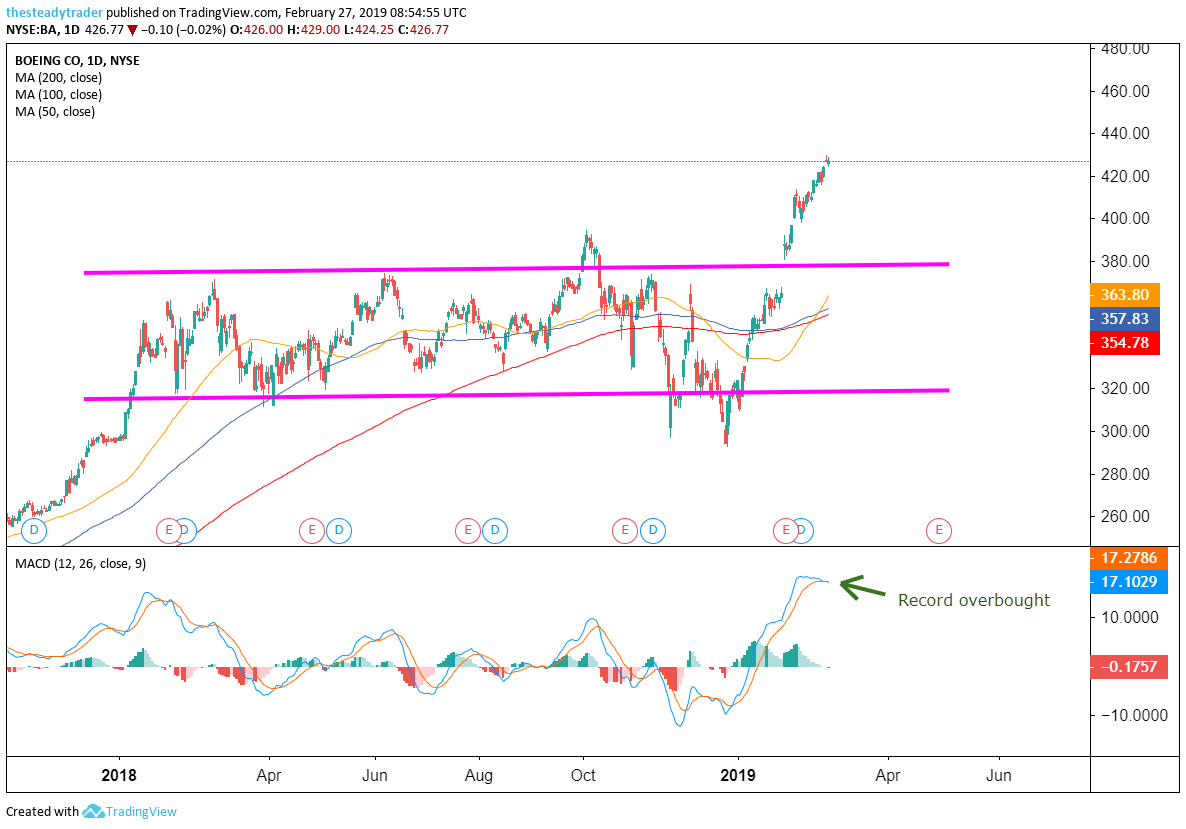
Task: Click the published on TradingView.com timestamp text
Action: (286, 13)
